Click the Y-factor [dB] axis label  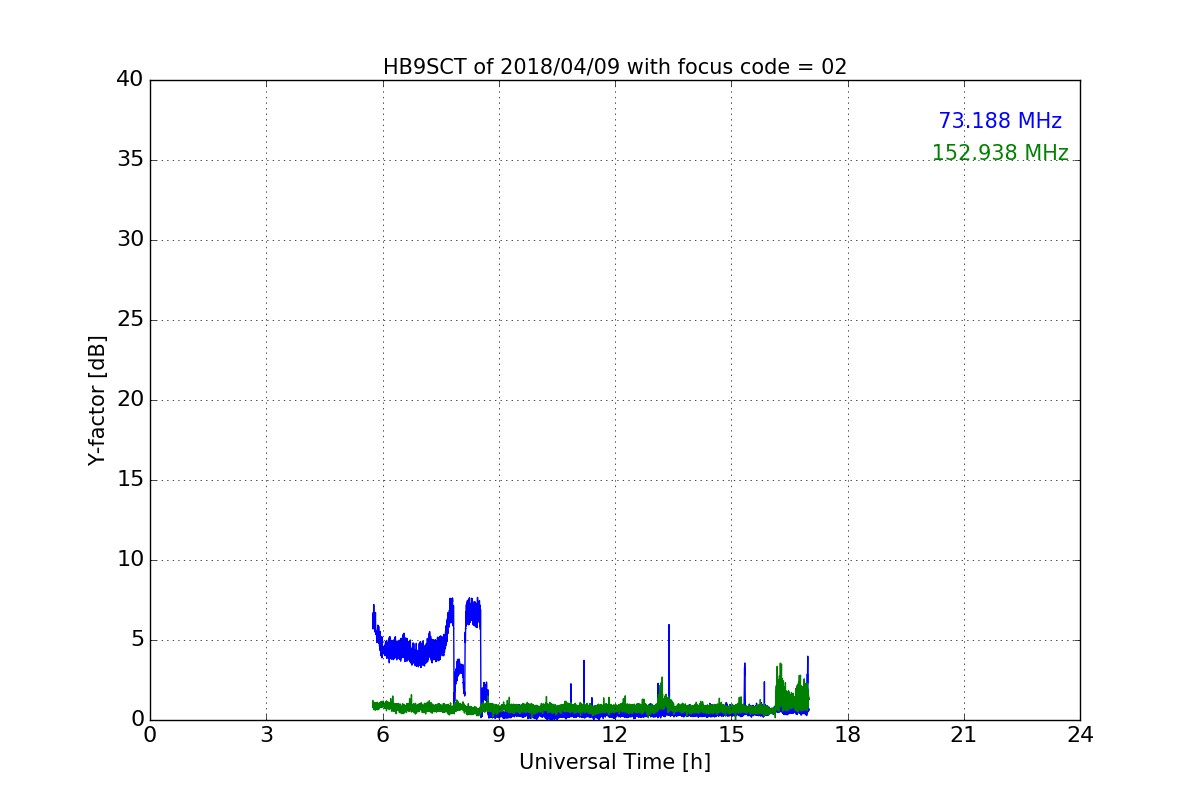(x=97, y=400)
